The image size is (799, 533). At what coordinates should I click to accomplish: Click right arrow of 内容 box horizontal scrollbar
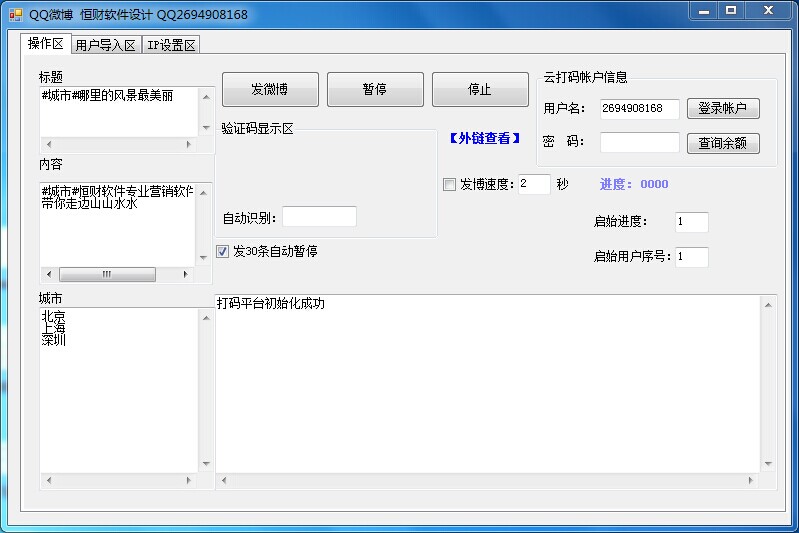[x=185, y=274]
